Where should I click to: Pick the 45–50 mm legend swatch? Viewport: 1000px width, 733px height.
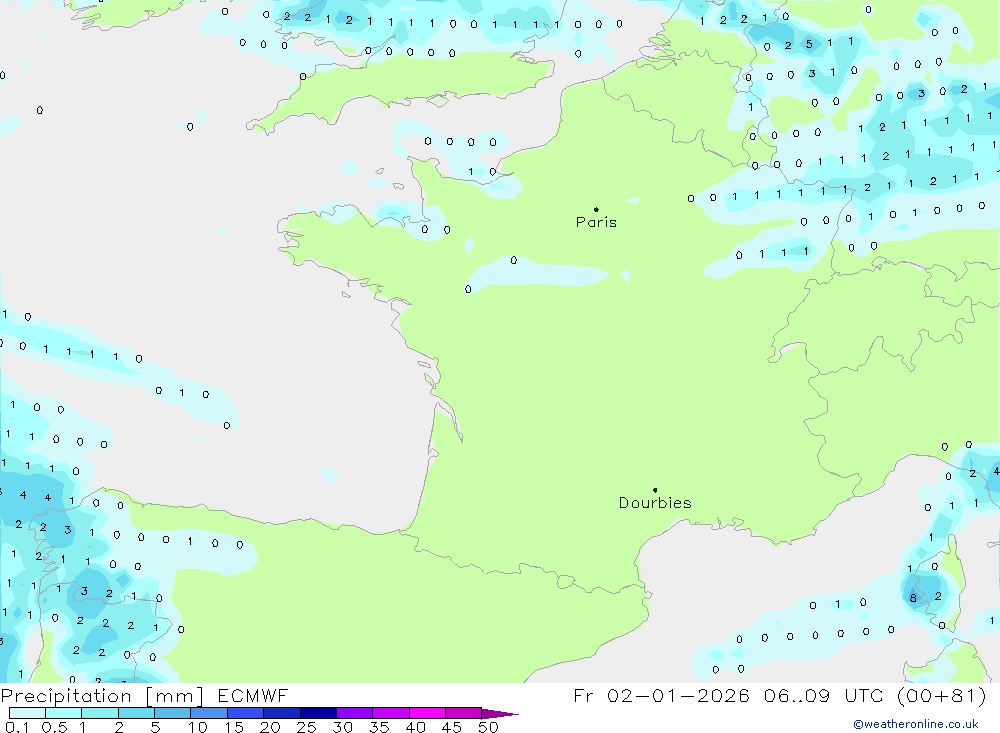pos(463,713)
